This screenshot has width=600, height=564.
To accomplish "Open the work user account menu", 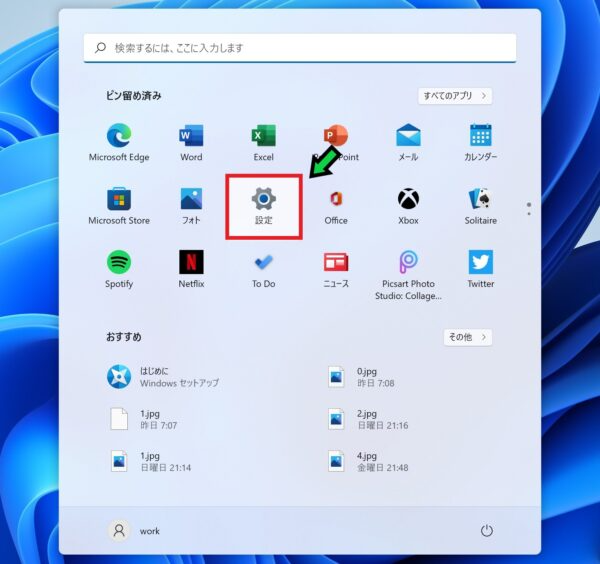I will pyautogui.click(x=134, y=531).
